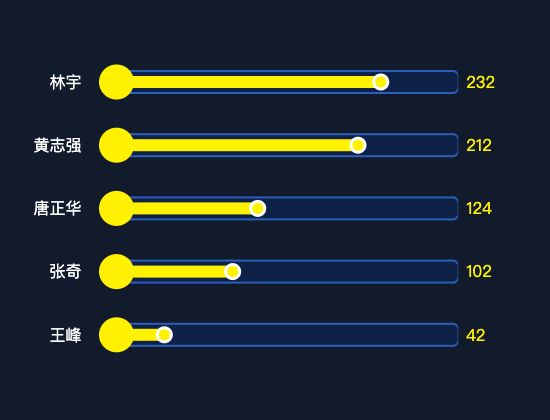Click the value 232 at bar end
The image size is (550, 420).
(480, 82)
